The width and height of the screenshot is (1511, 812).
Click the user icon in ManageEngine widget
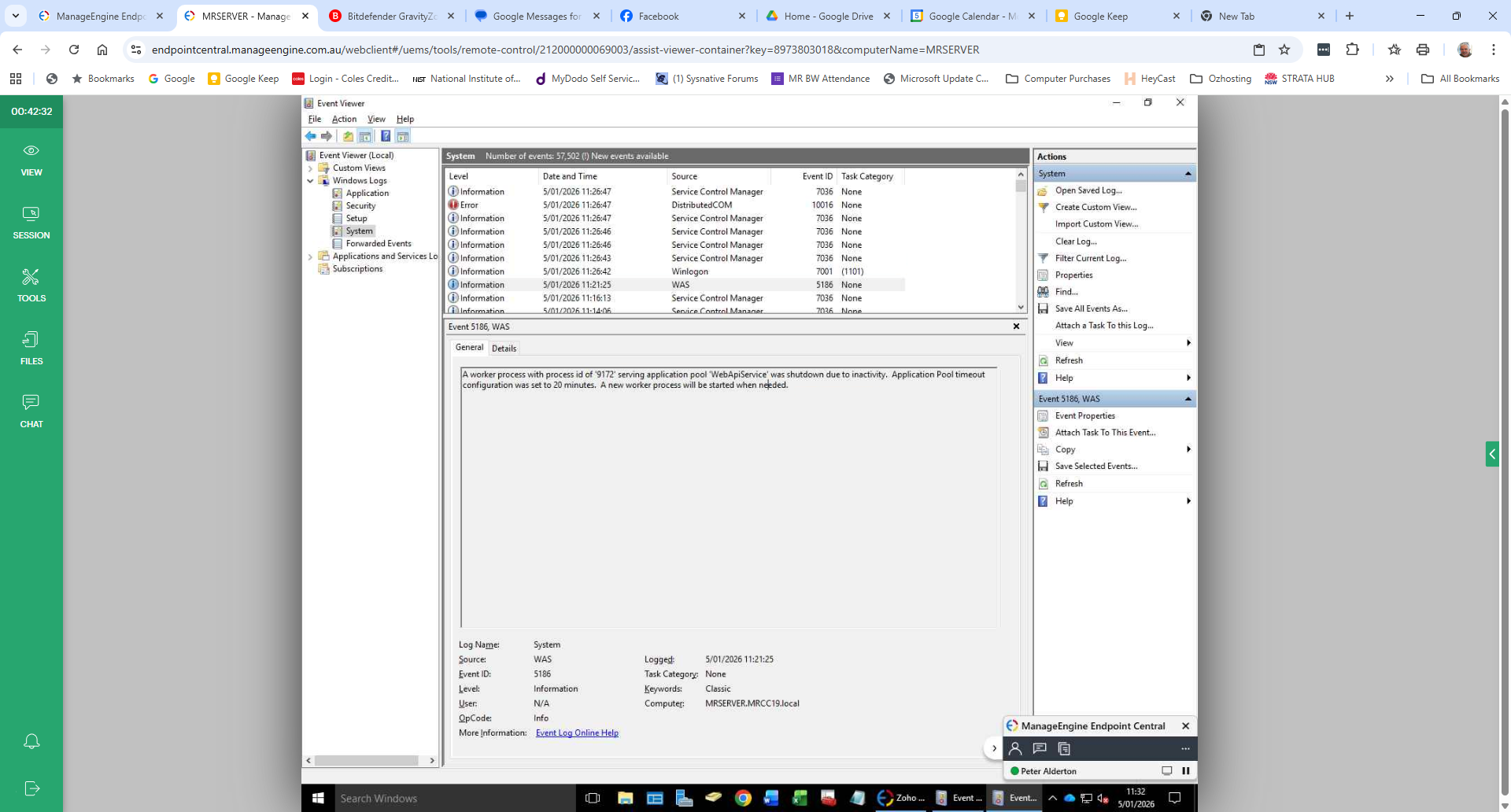[1015, 748]
